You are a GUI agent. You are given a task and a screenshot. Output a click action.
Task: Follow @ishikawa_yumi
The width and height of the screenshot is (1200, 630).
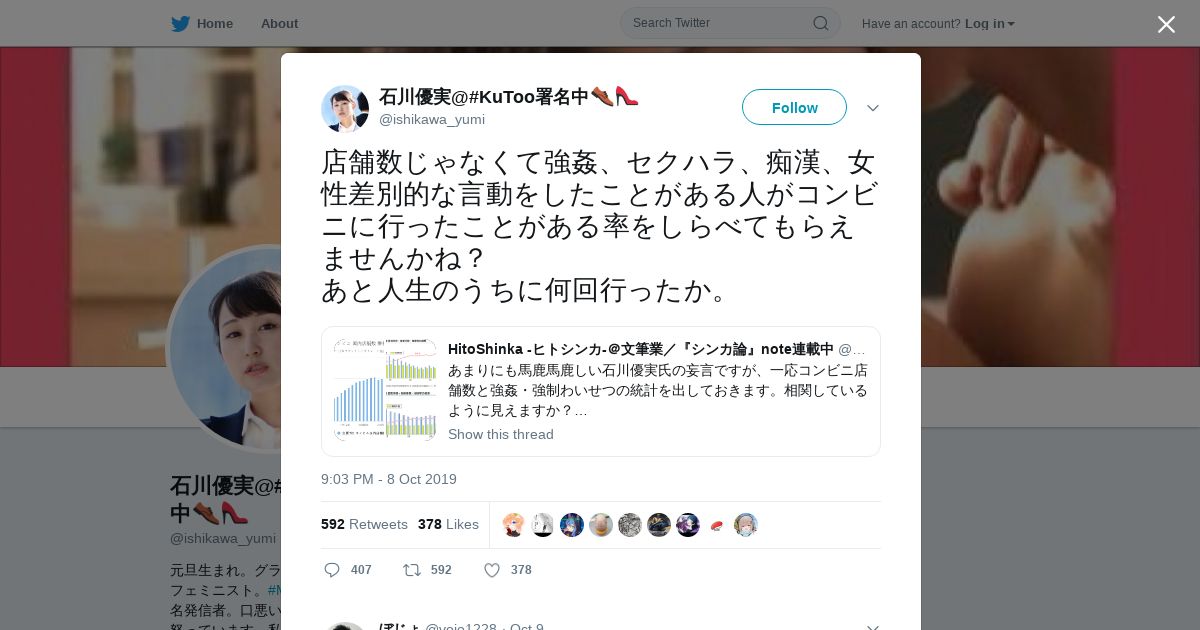[794, 107]
